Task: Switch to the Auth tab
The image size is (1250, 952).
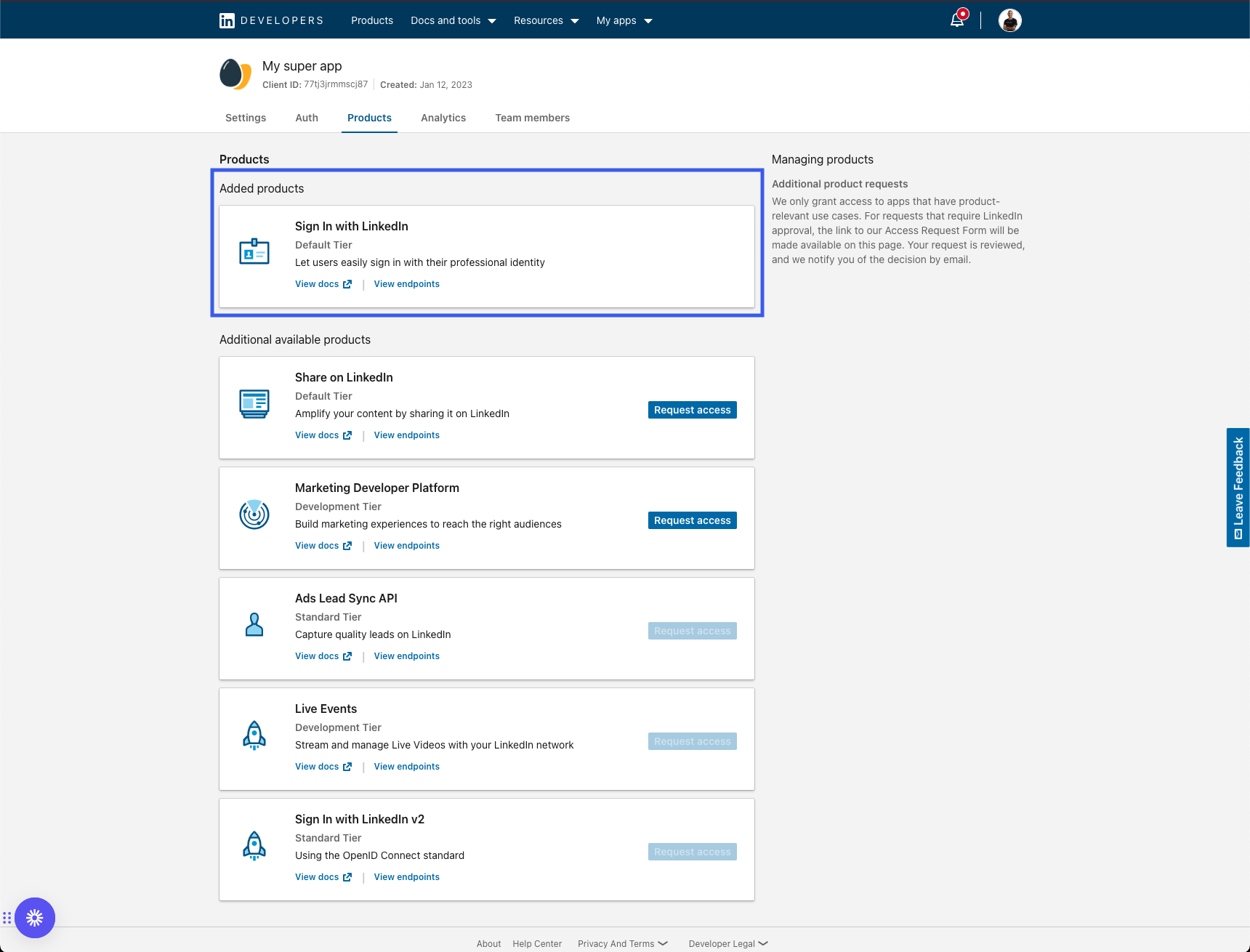Action: (307, 118)
